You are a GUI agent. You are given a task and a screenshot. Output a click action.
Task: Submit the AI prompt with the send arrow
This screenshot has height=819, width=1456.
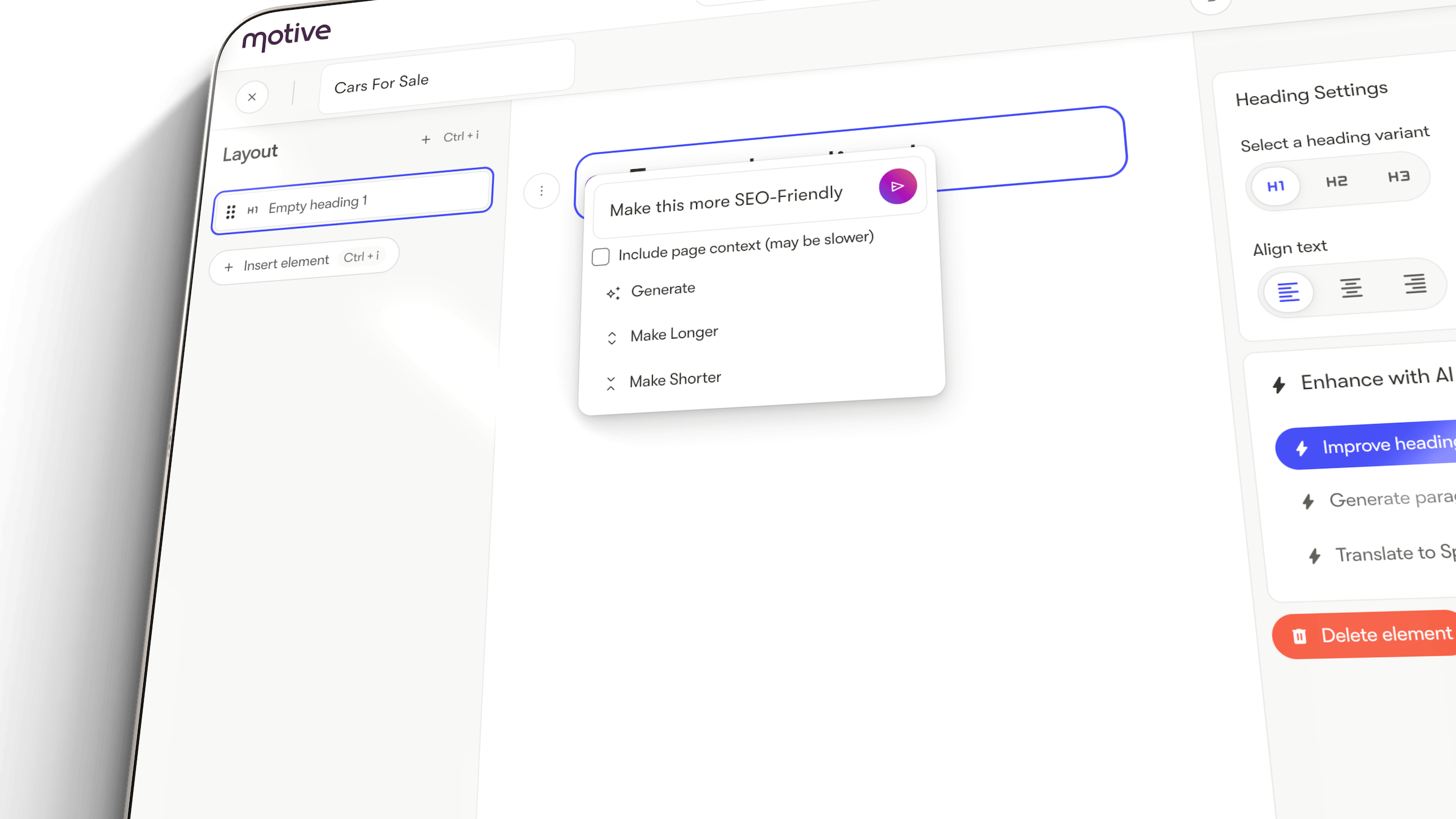[x=897, y=186]
